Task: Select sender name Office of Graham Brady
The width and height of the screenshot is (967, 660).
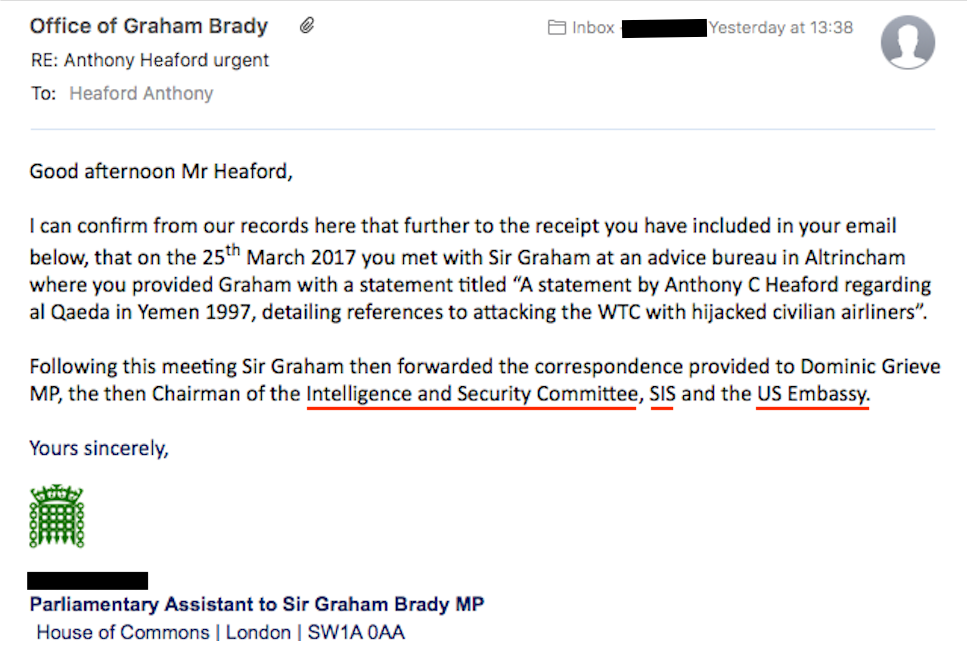Action: (x=150, y=27)
